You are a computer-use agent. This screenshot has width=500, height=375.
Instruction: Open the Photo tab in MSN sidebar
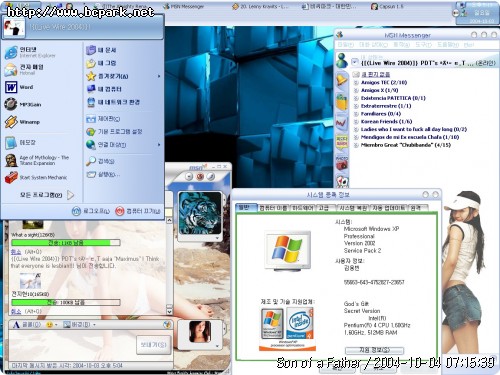tap(342, 163)
